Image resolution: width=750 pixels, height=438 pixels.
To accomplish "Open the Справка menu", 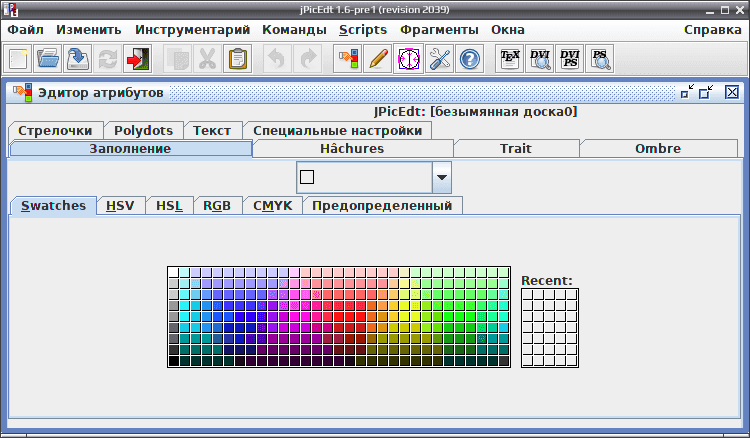I will click(x=713, y=30).
